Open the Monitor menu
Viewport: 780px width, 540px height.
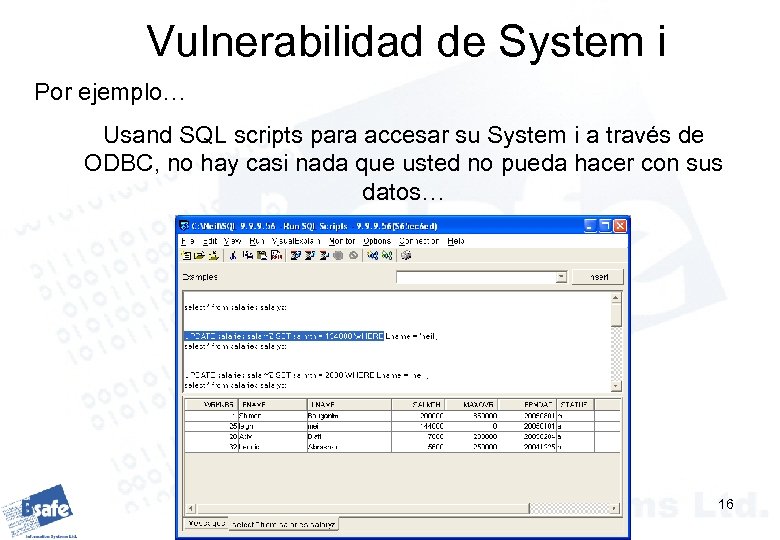coord(342,241)
